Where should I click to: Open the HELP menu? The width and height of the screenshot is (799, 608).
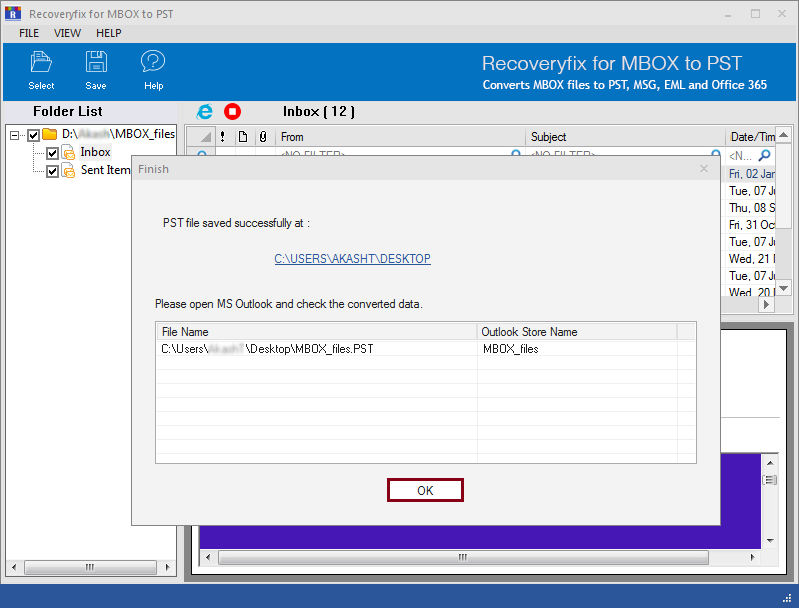tap(109, 33)
